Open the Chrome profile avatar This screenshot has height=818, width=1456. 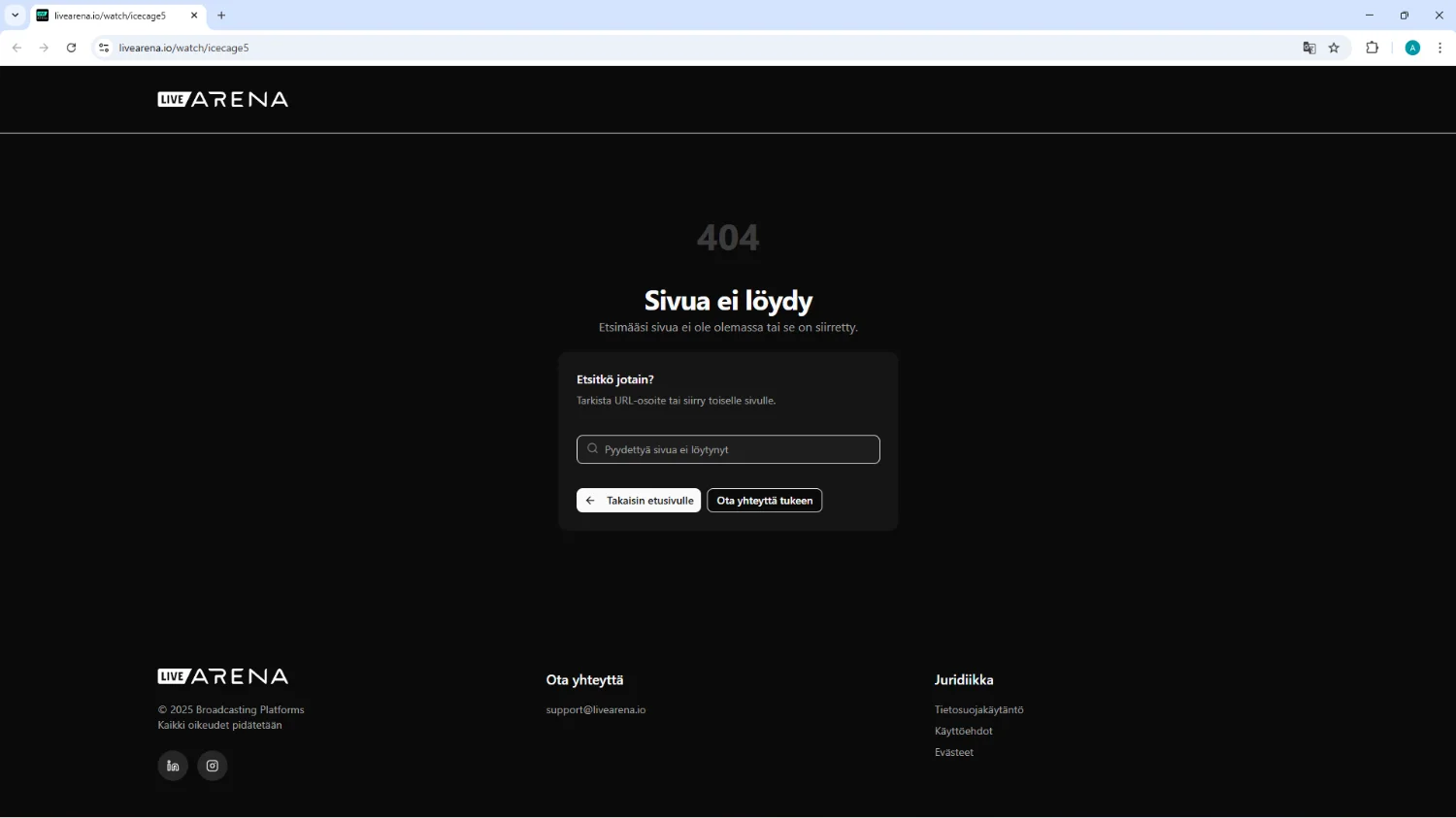(x=1412, y=48)
